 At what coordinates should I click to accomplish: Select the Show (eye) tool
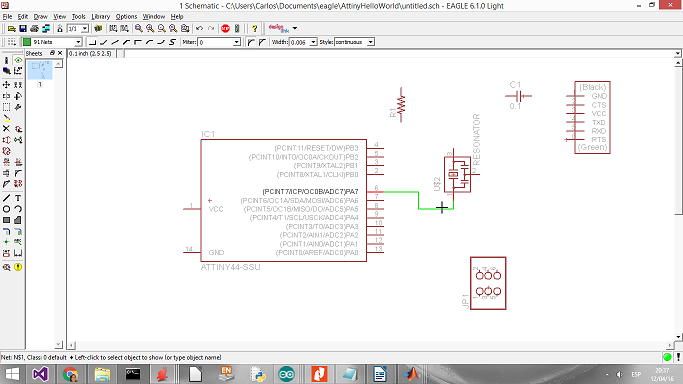tap(18, 60)
